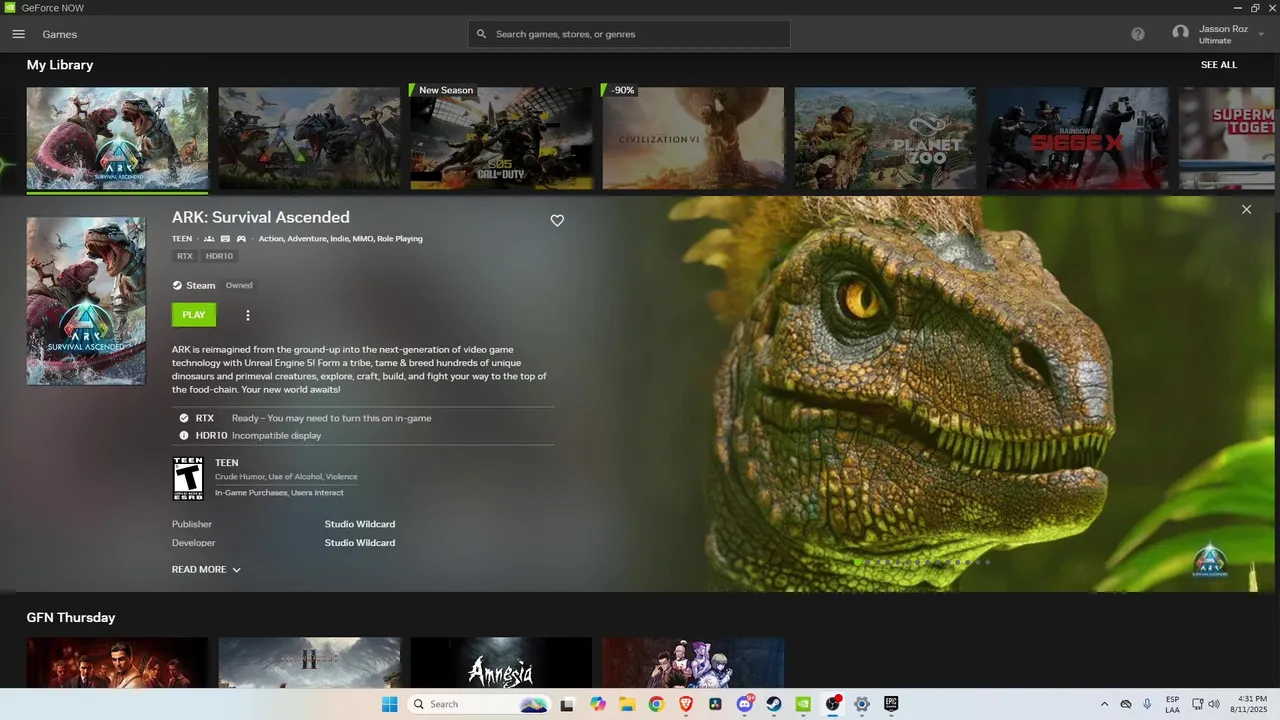Viewport: 1280px width, 720px height.
Task: Click the HDR10 tag badge below the genres
Action: [219, 256]
